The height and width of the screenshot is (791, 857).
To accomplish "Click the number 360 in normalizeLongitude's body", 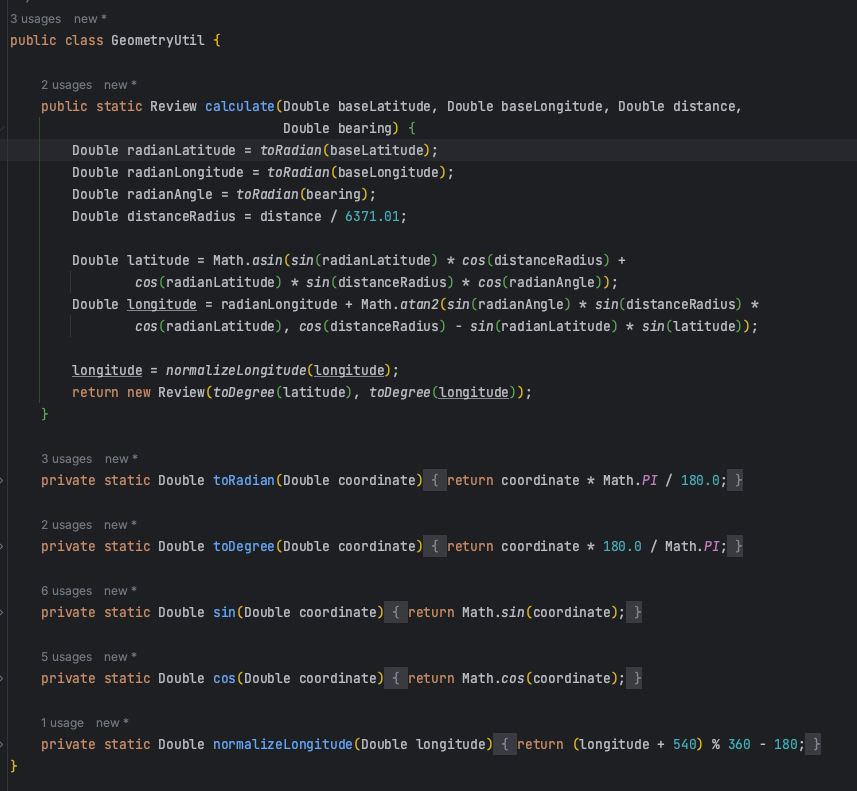I will click(739, 745).
